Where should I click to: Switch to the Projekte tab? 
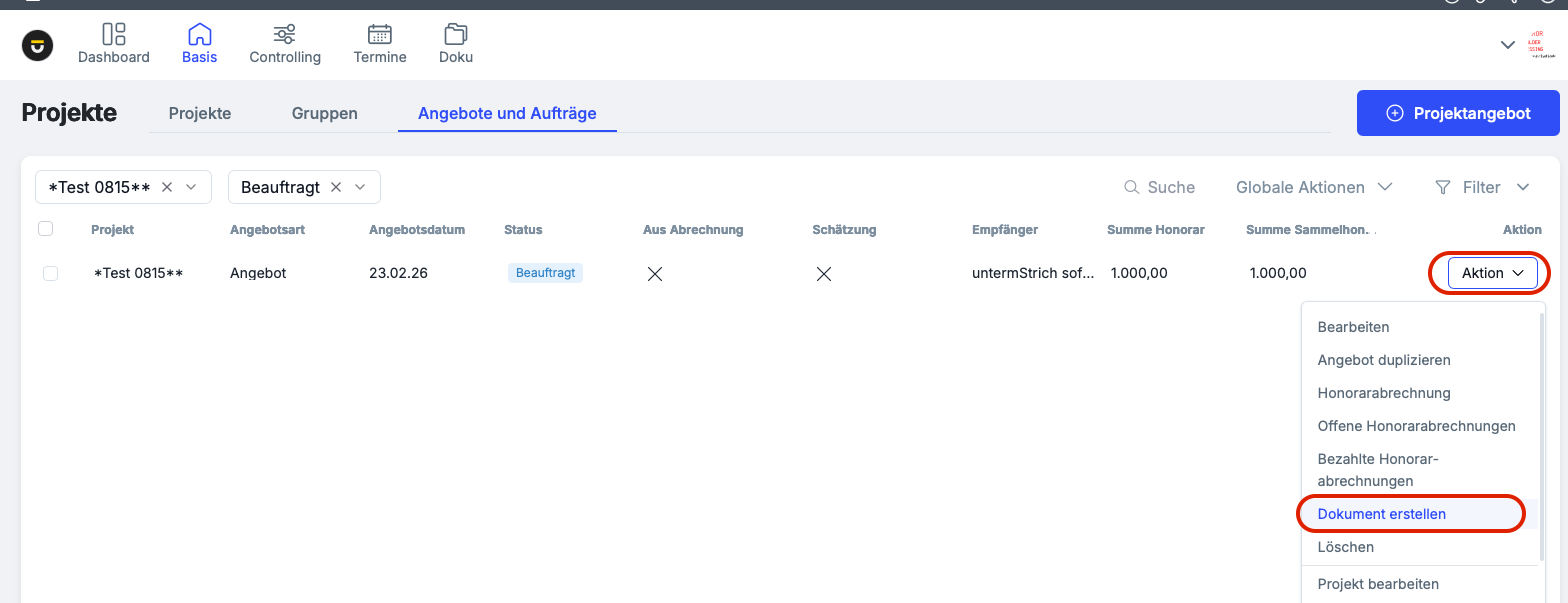pyautogui.click(x=200, y=113)
